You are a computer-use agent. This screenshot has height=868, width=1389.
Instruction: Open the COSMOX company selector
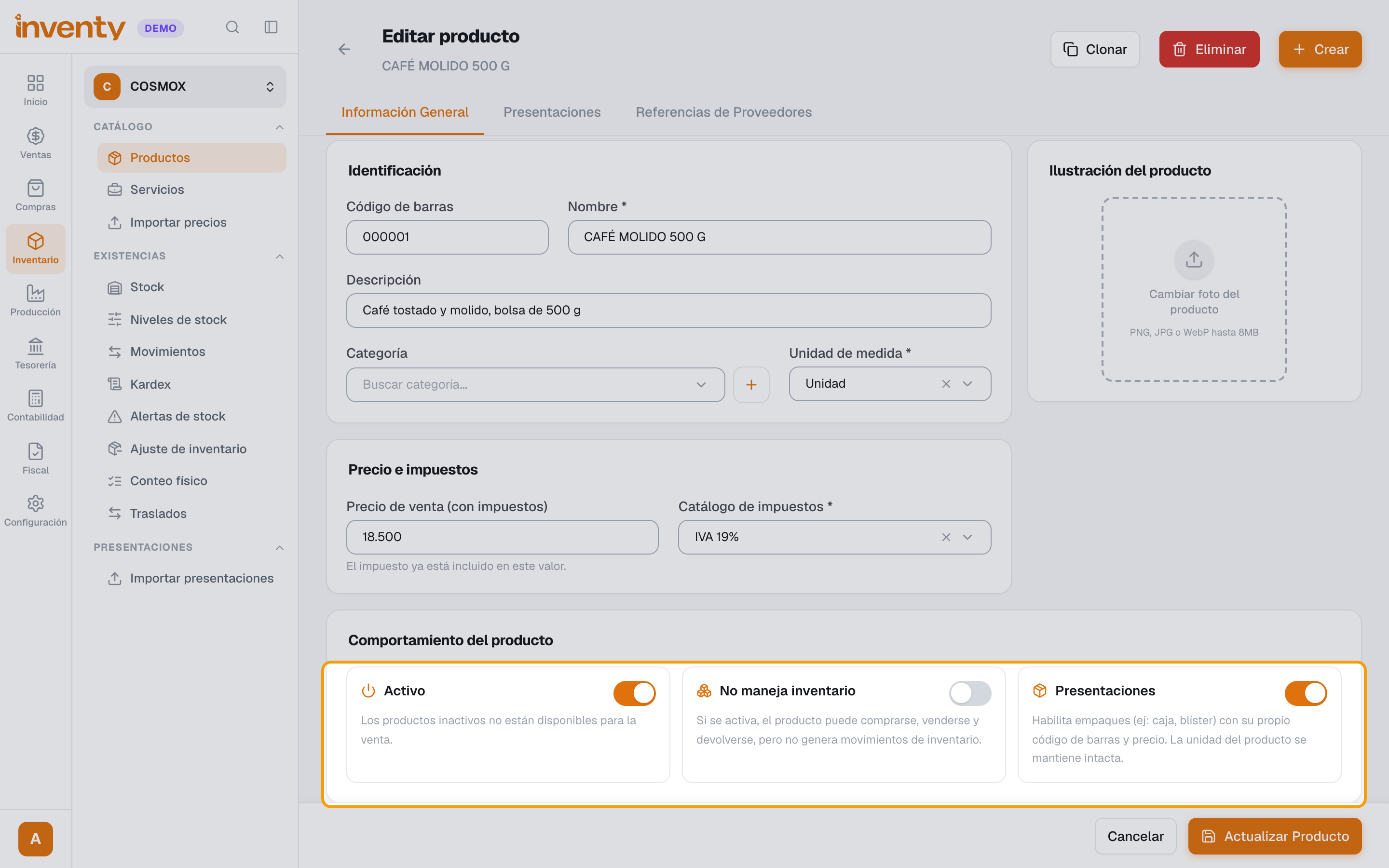(x=185, y=87)
